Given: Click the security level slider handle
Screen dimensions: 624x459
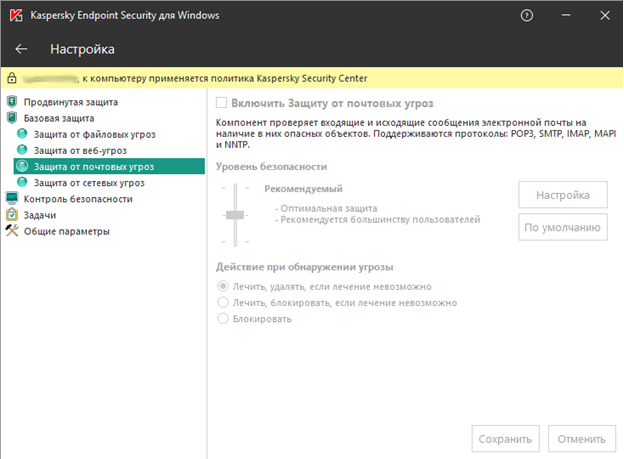Looking at the screenshot, I should tap(235, 215).
